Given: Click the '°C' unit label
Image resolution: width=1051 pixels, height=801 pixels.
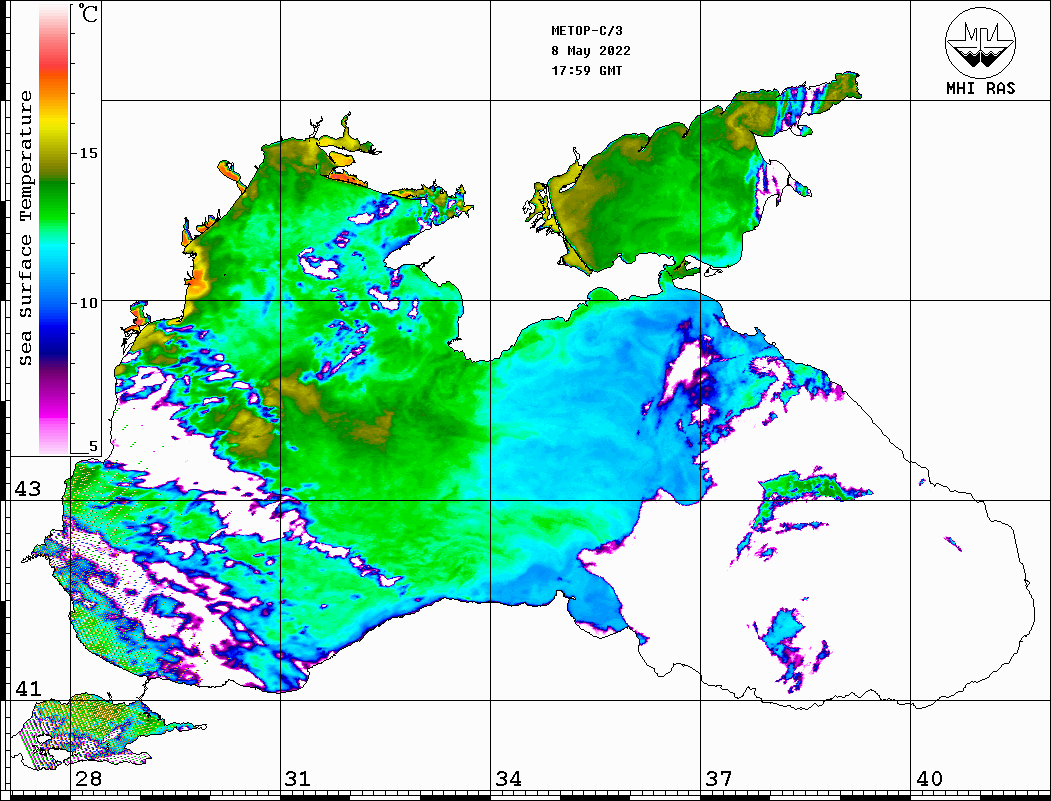Looking at the screenshot, I should 88,13.
